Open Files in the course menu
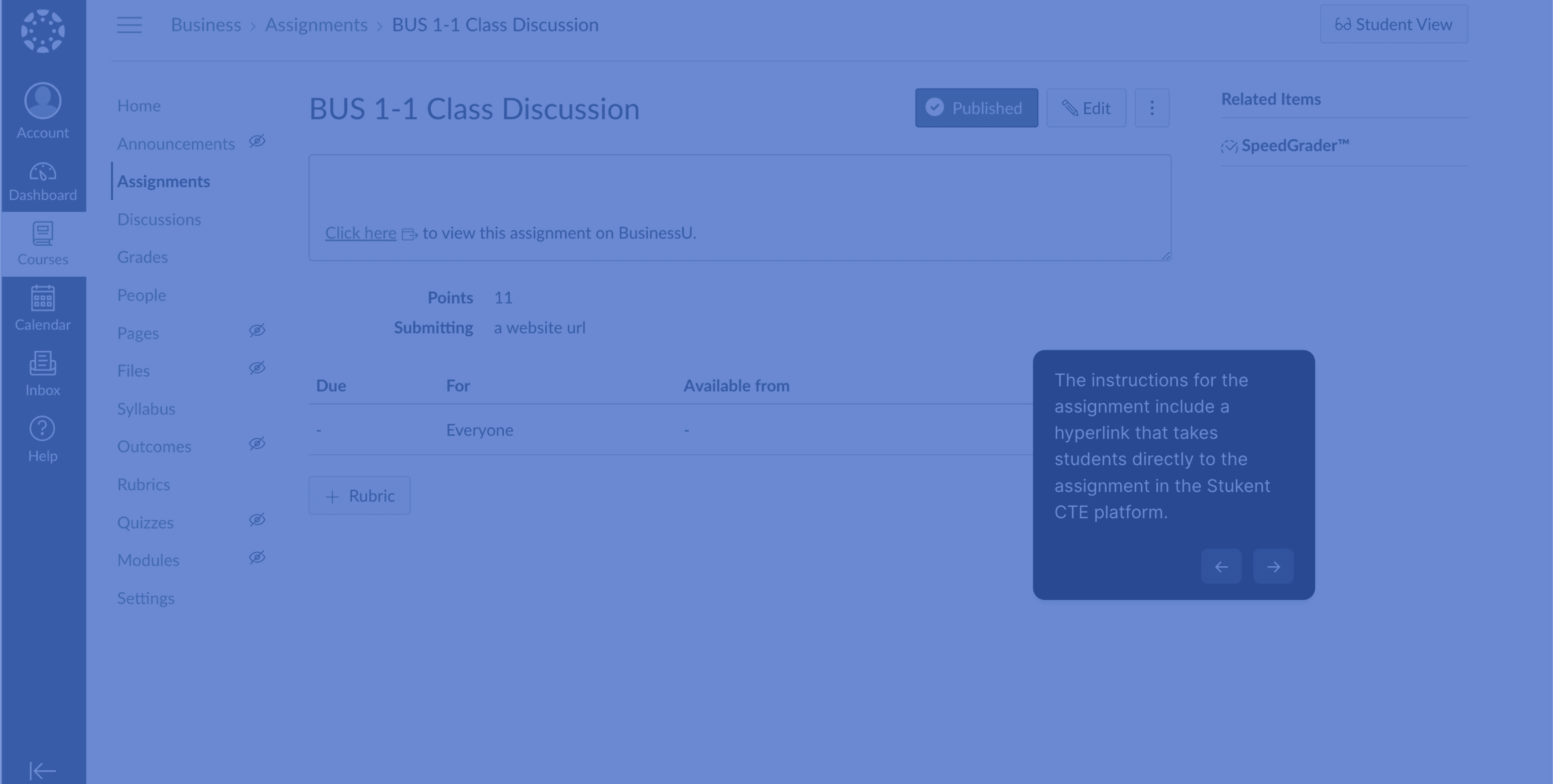 133,371
